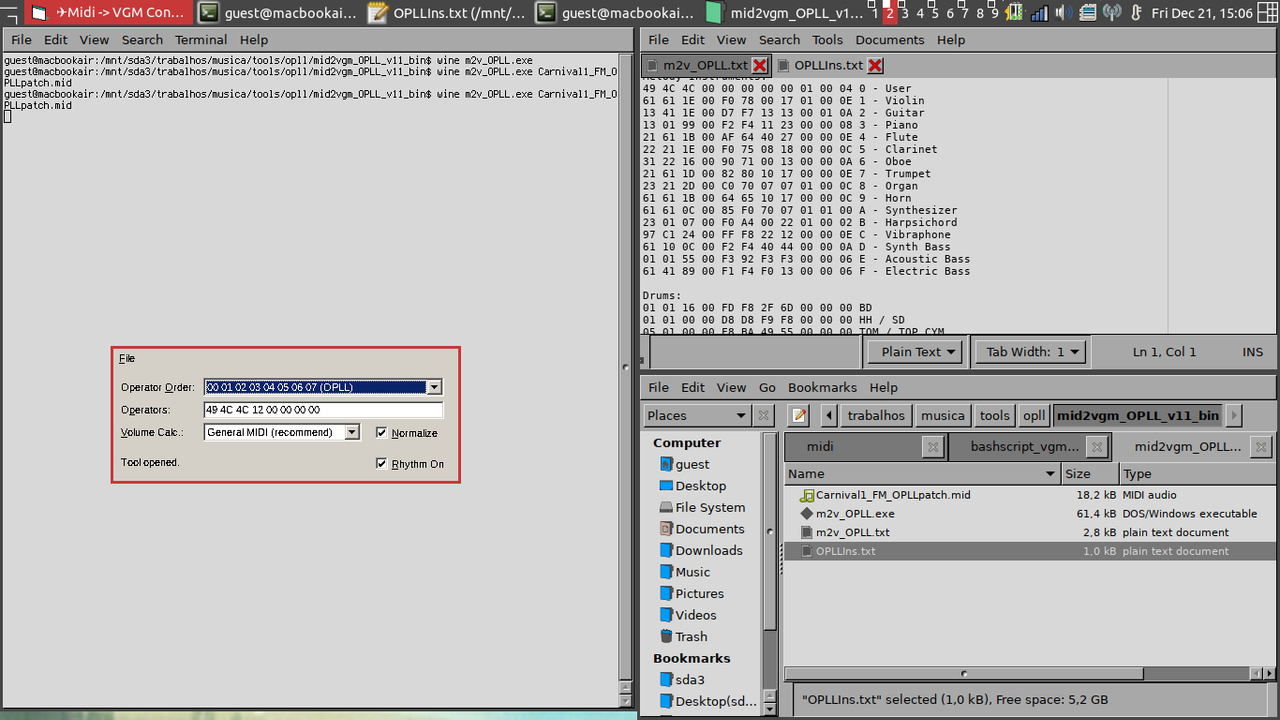Screen dimensions: 1280x720
Task: Close the midi file manager tab
Action: 932,447
